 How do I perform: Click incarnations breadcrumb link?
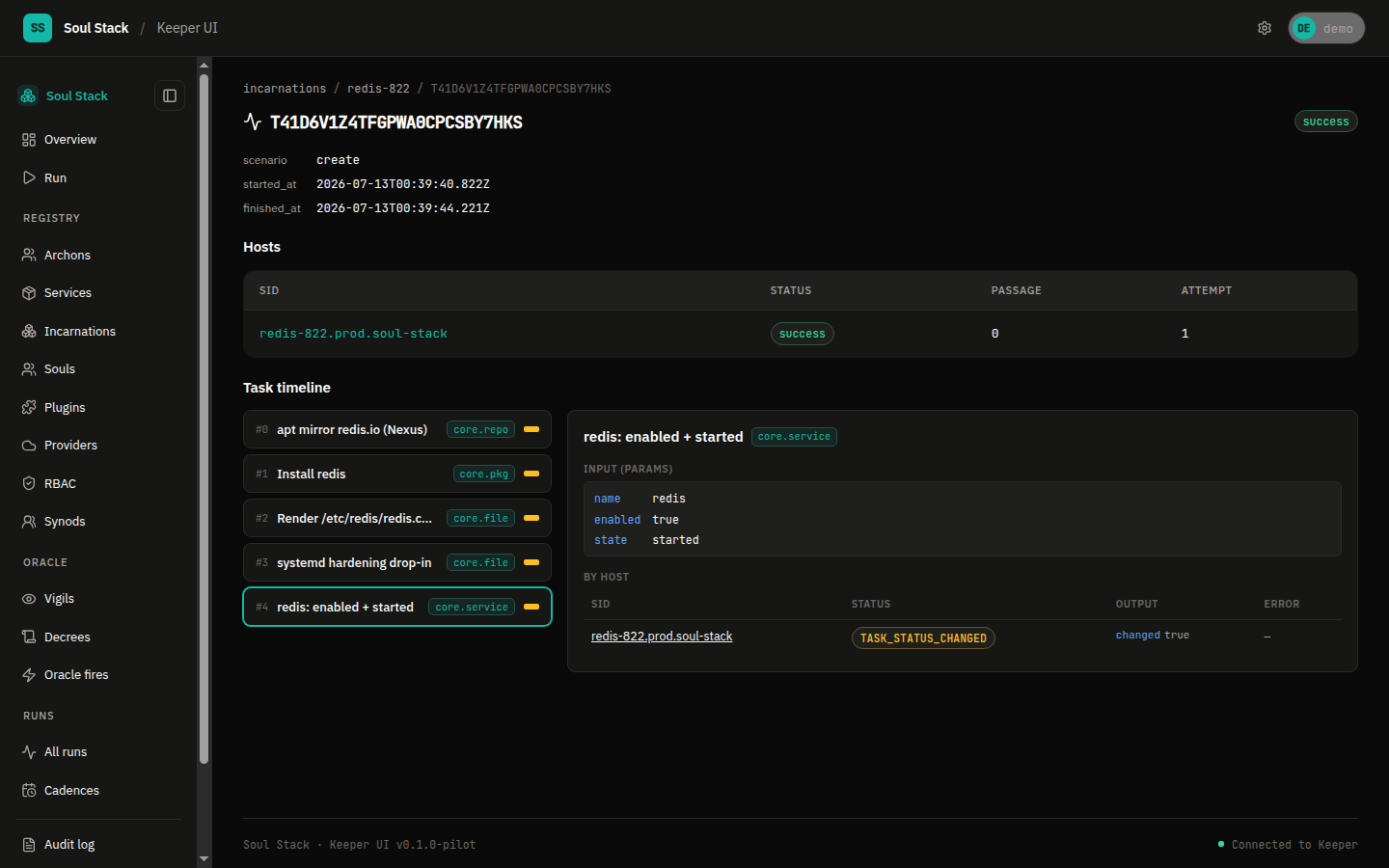(x=285, y=88)
